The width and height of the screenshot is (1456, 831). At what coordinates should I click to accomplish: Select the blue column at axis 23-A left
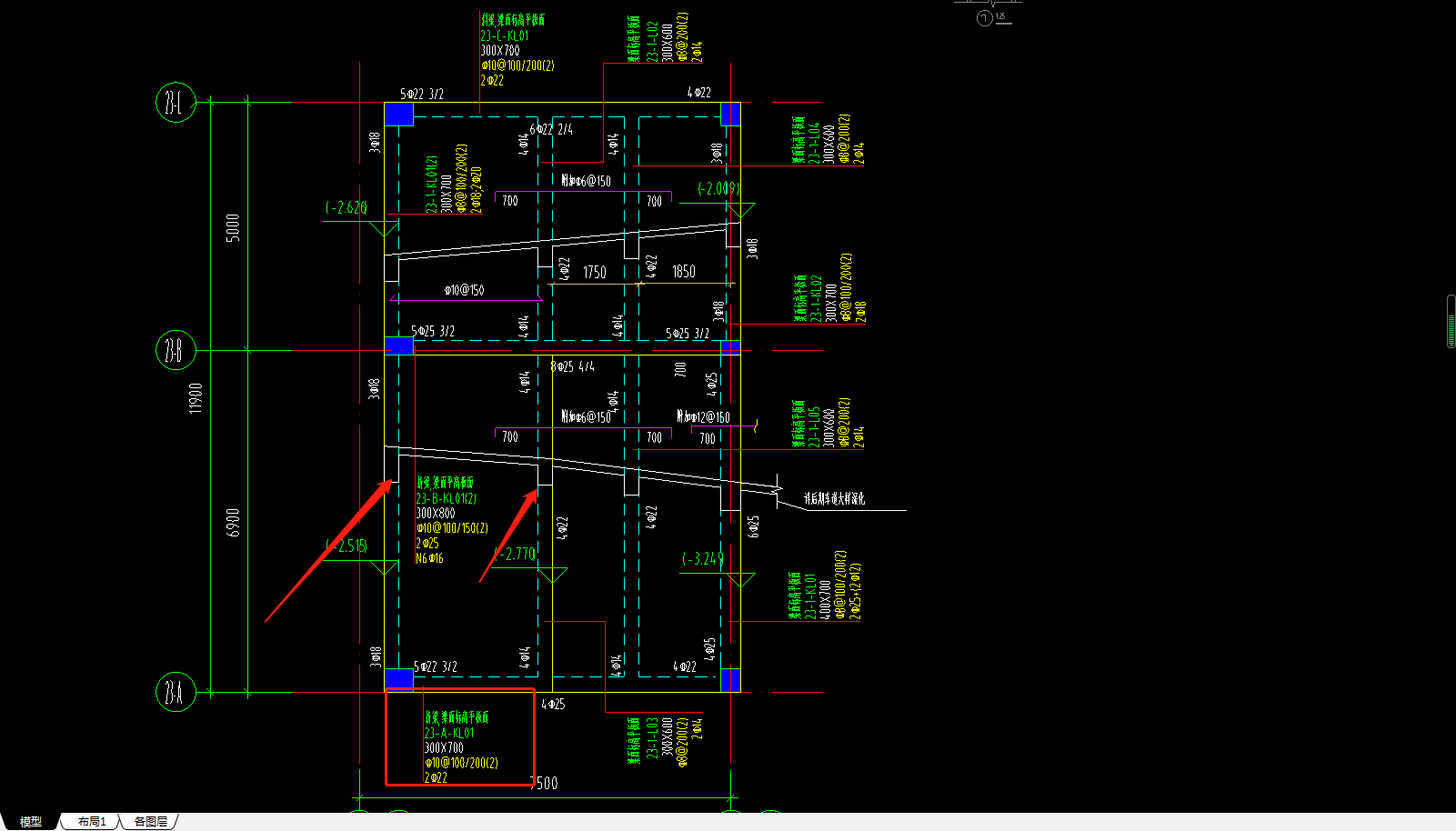pyautogui.click(x=398, y=679)
